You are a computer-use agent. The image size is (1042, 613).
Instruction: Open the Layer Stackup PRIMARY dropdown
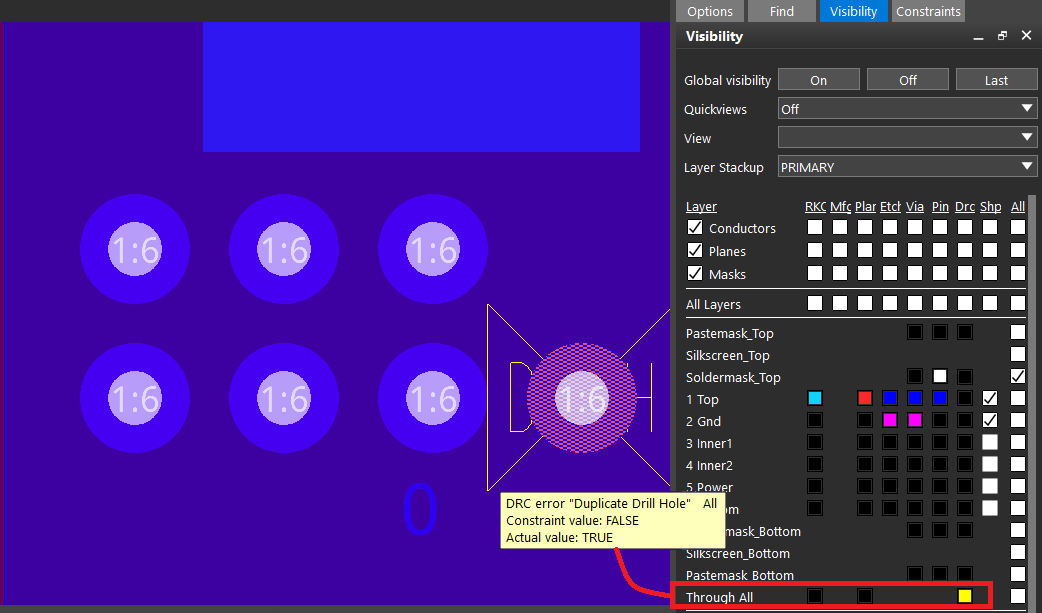coord(907,167)
